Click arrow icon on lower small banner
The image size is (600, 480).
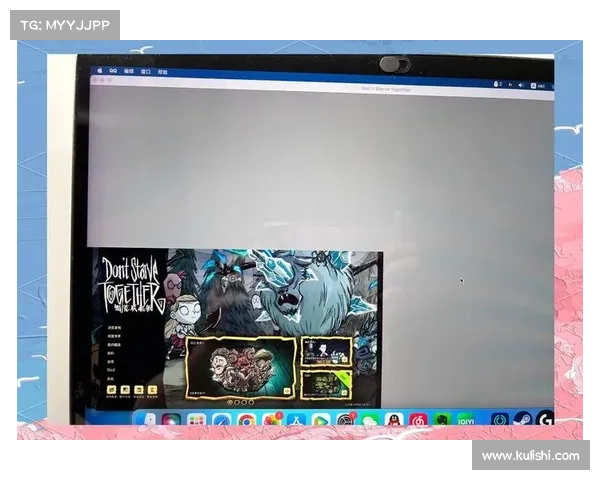point(344,393)
